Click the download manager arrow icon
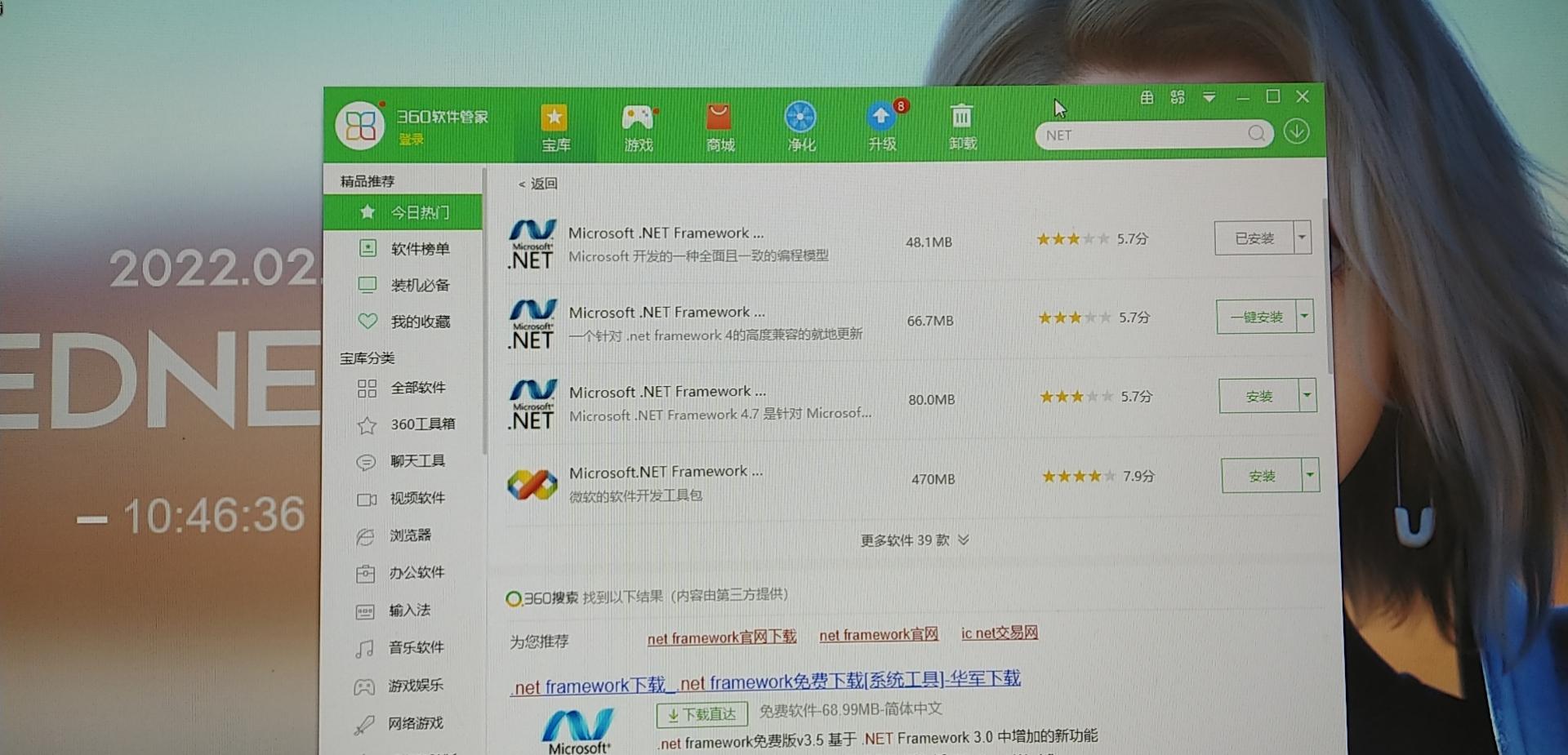1568x755 pixels. [x=1296, y=132]
